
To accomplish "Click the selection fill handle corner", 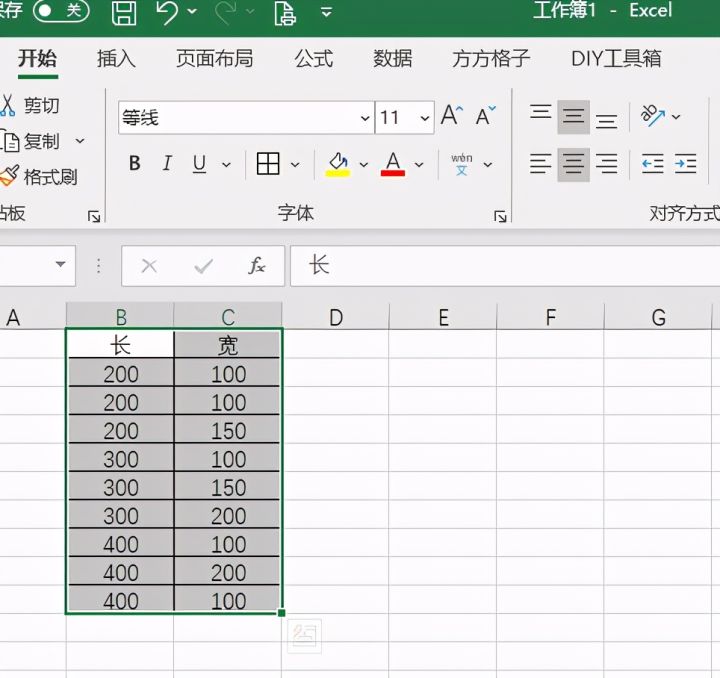I will 281,613.
